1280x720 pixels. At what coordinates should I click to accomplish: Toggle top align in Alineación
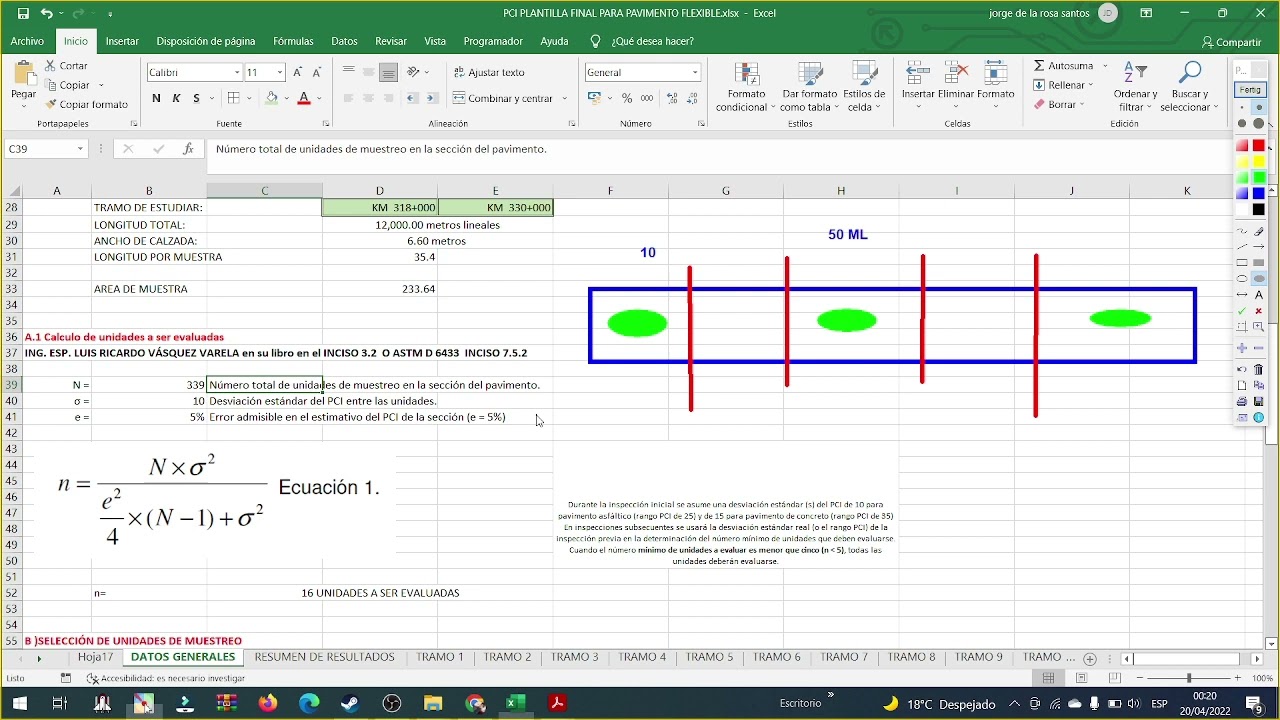click(x=348, y=72)
